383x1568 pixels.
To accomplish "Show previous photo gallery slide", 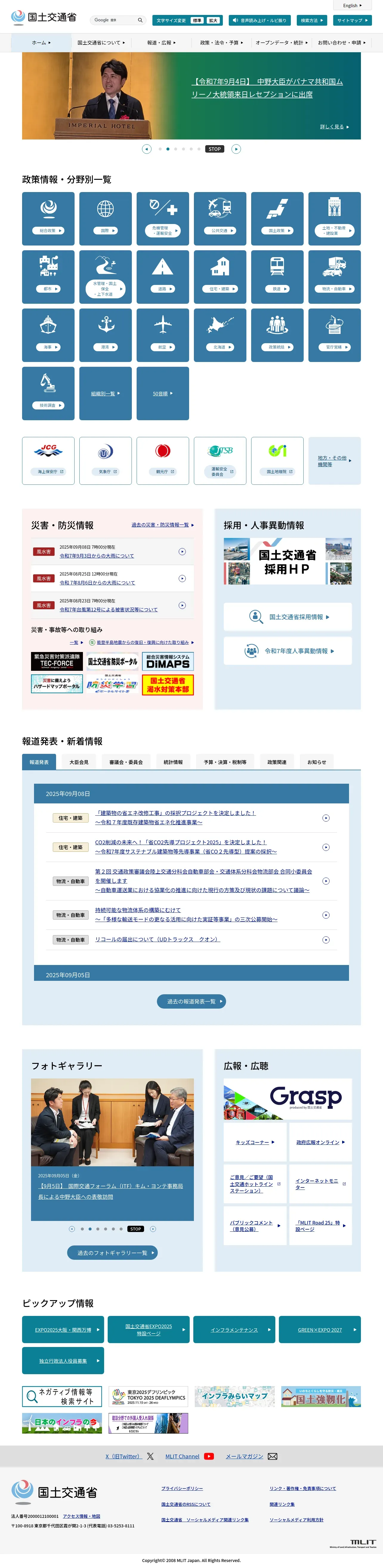I will pyautogui.click(x=72, y=1229).
